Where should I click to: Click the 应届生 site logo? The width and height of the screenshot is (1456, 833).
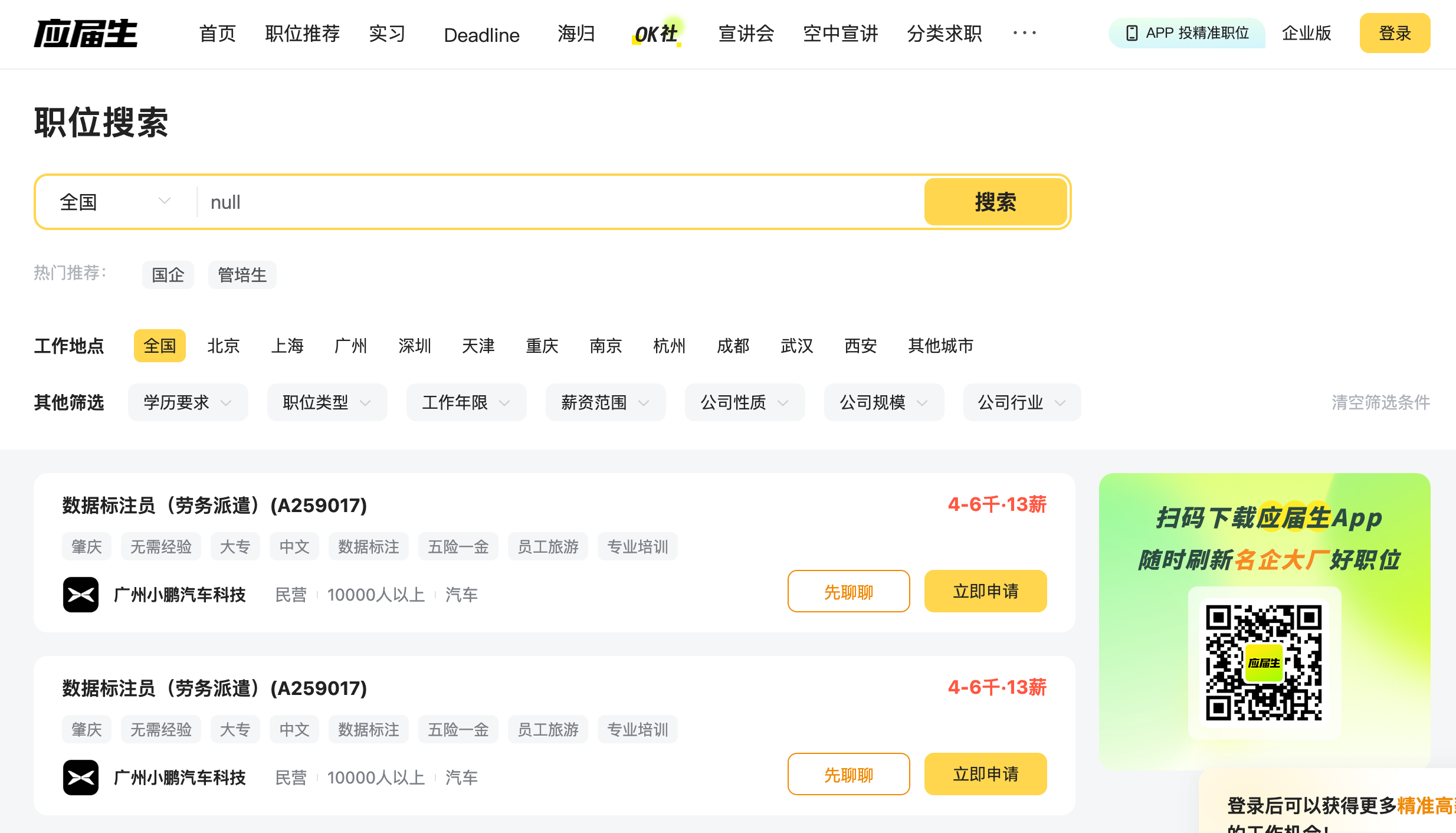tap(86, 34)
